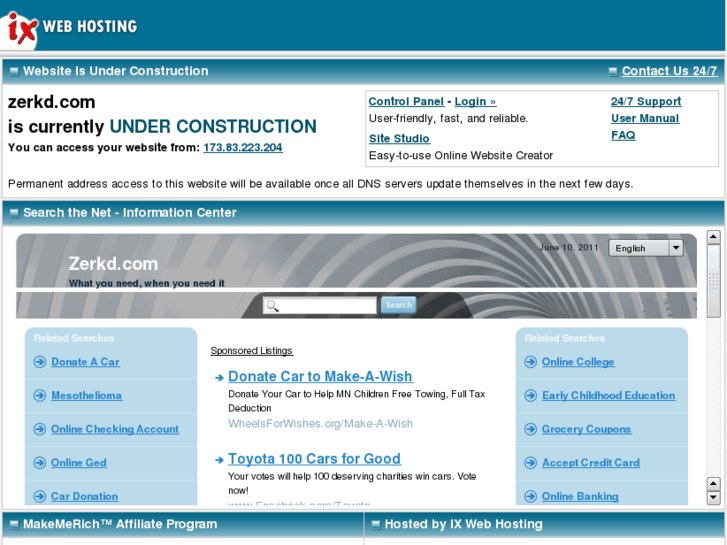This screenshot has width=727, height=545.
Task: Click arrow icon beside Online College
Action: point(530,362)
